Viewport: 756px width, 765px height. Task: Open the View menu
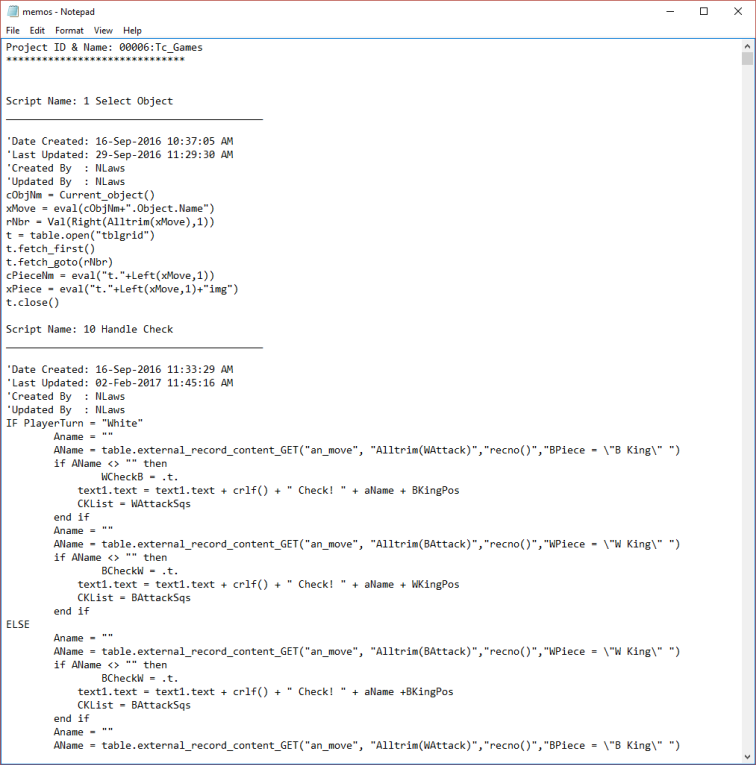[x=103, y=31]
